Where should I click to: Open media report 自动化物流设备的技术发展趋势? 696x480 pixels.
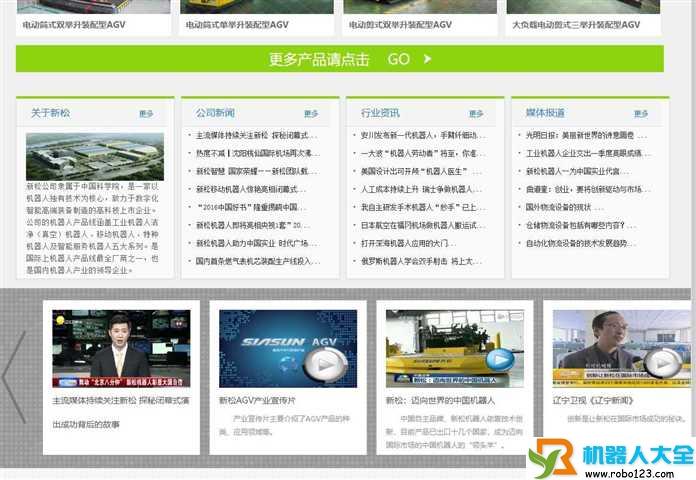[581, 243]
